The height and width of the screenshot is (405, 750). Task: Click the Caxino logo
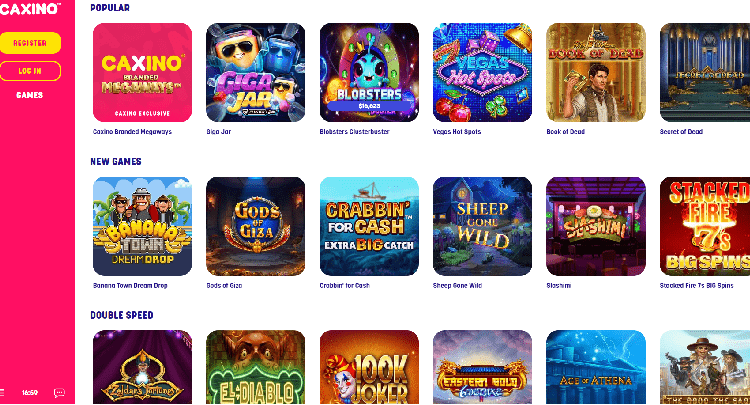tap(30, 9)
